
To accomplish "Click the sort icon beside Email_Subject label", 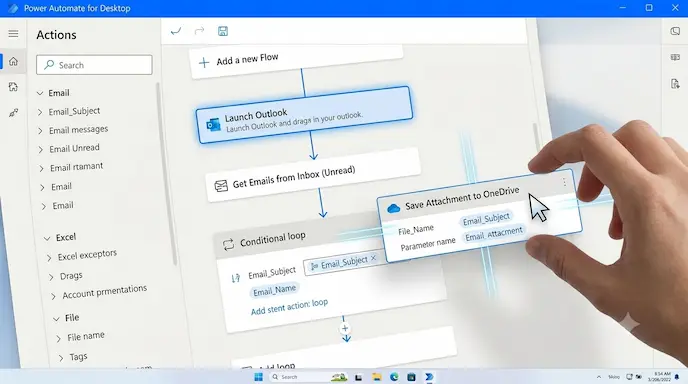I will point(236,278).
